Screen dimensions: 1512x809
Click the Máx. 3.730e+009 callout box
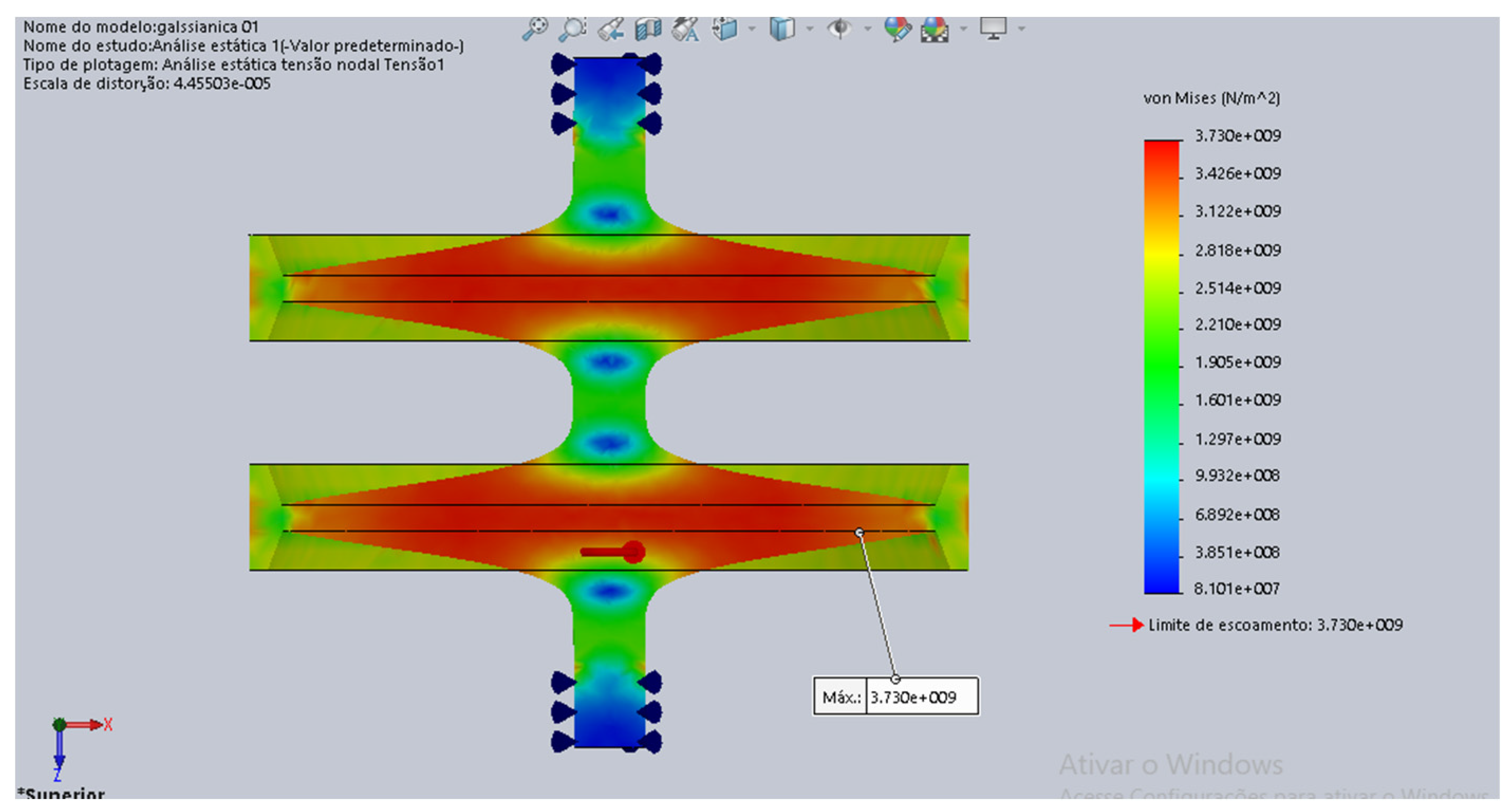click(x=895, y=696)
